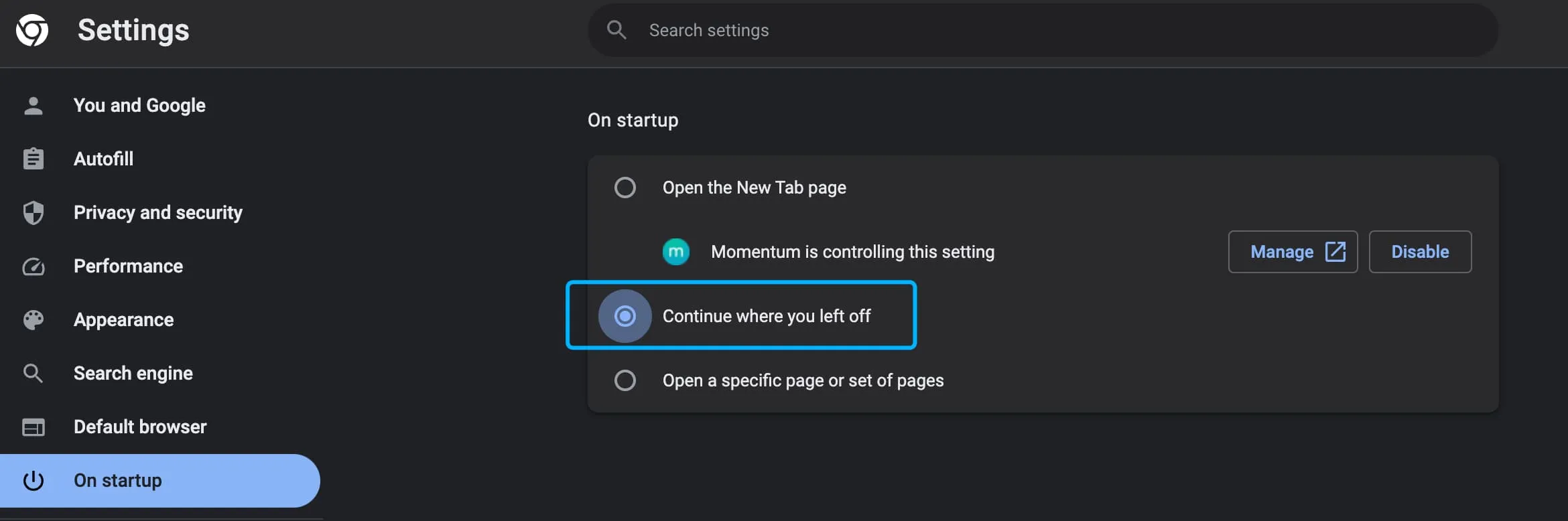Open the Autofill settings section
The width and height of the screenshot is (1568, 521).
pos(104,159)
